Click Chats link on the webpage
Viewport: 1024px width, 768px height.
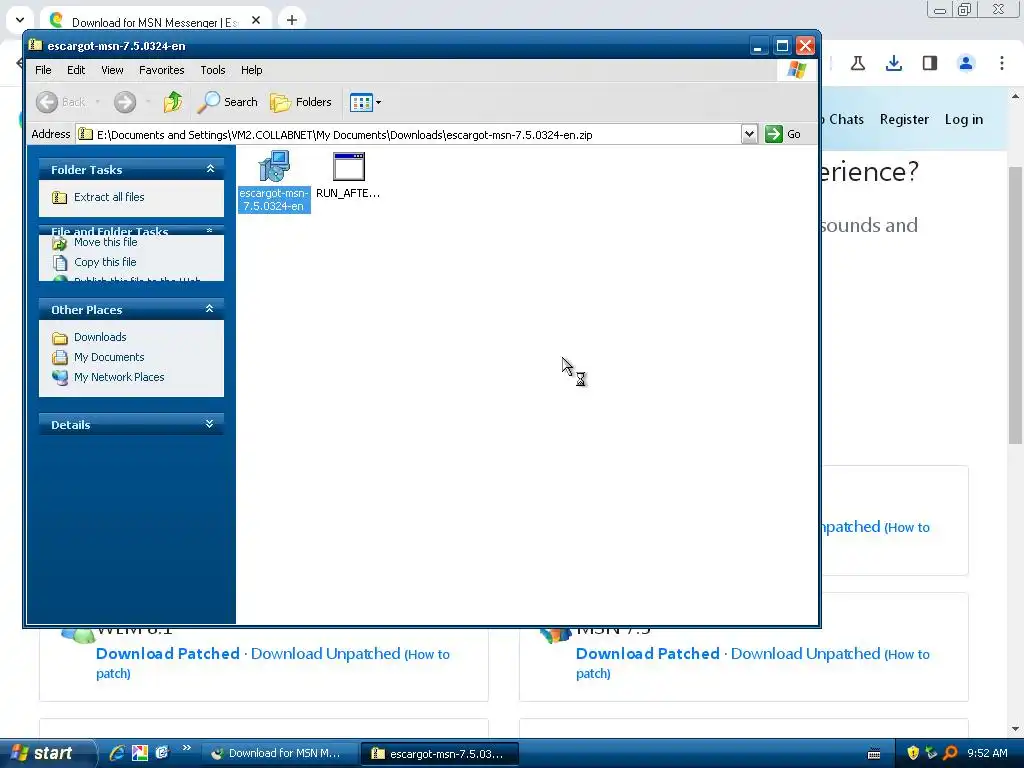click(846, 120)
